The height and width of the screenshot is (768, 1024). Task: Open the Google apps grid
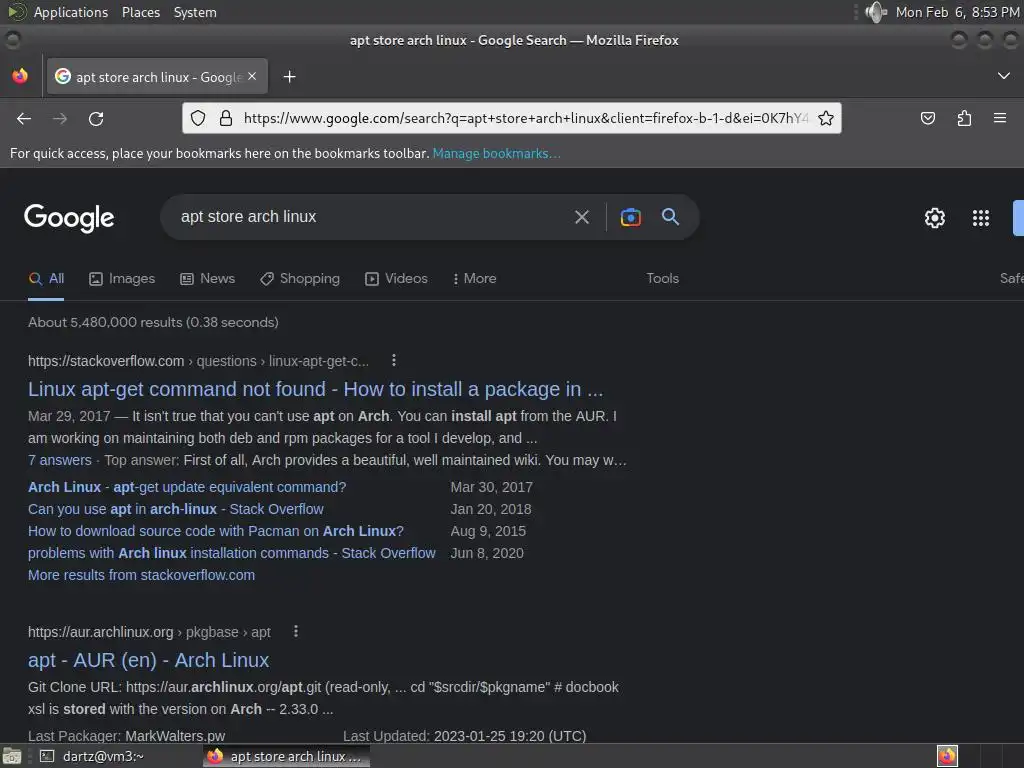(x=980, y=217)
